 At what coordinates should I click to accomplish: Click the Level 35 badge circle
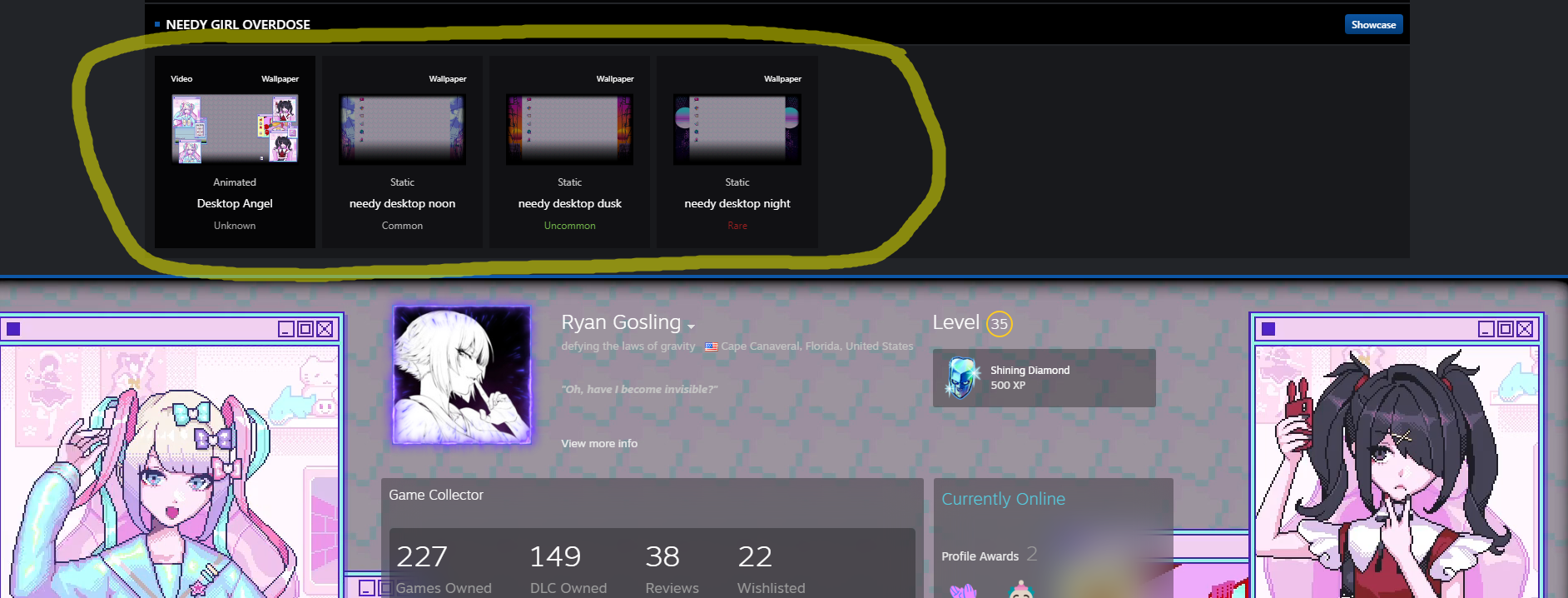[999, 324]
